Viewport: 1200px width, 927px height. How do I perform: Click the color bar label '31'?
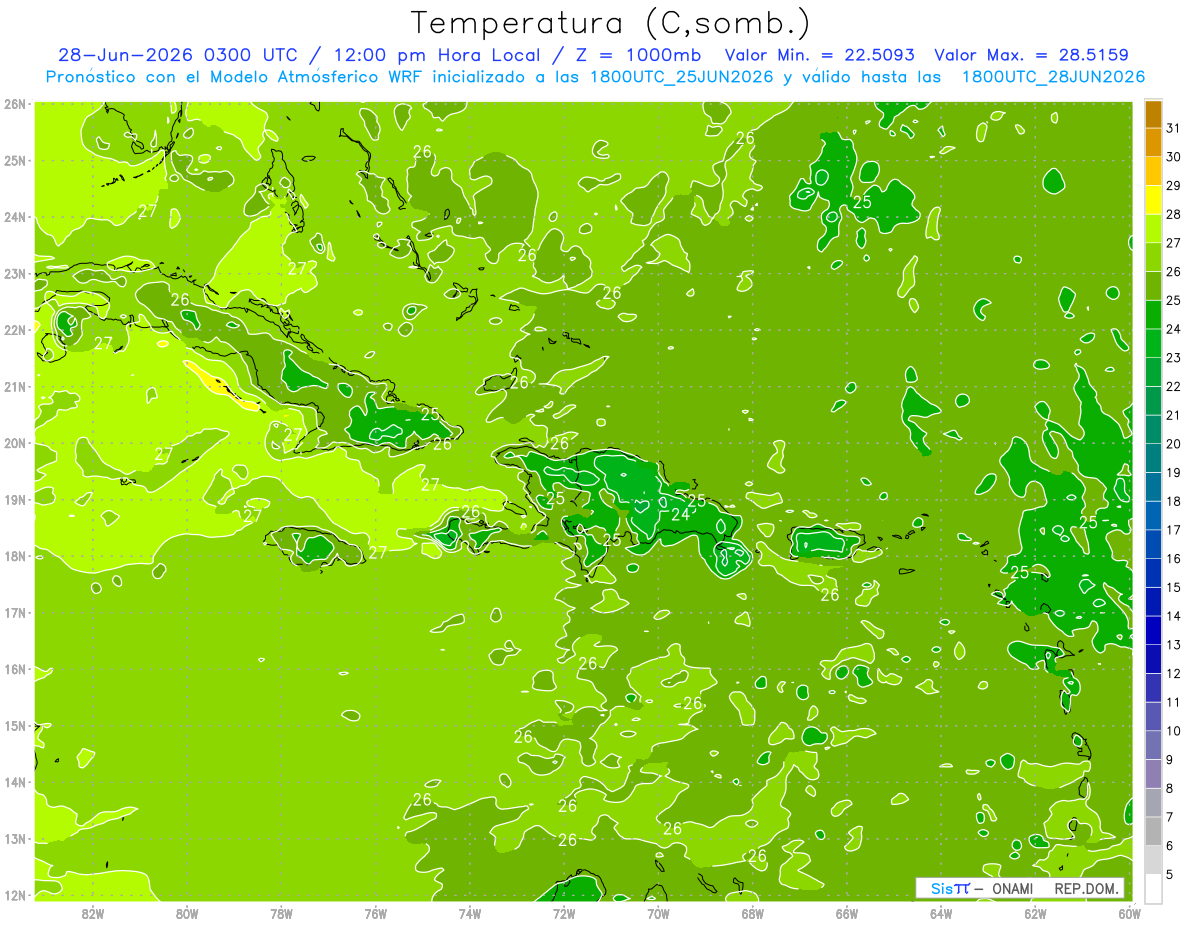click(x=1173, y=129)
